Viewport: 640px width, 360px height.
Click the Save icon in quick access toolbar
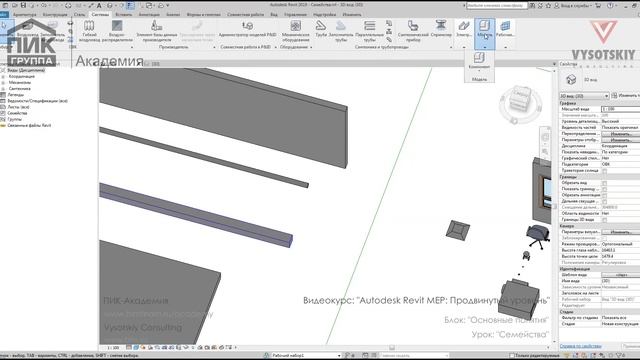(23, 5)
